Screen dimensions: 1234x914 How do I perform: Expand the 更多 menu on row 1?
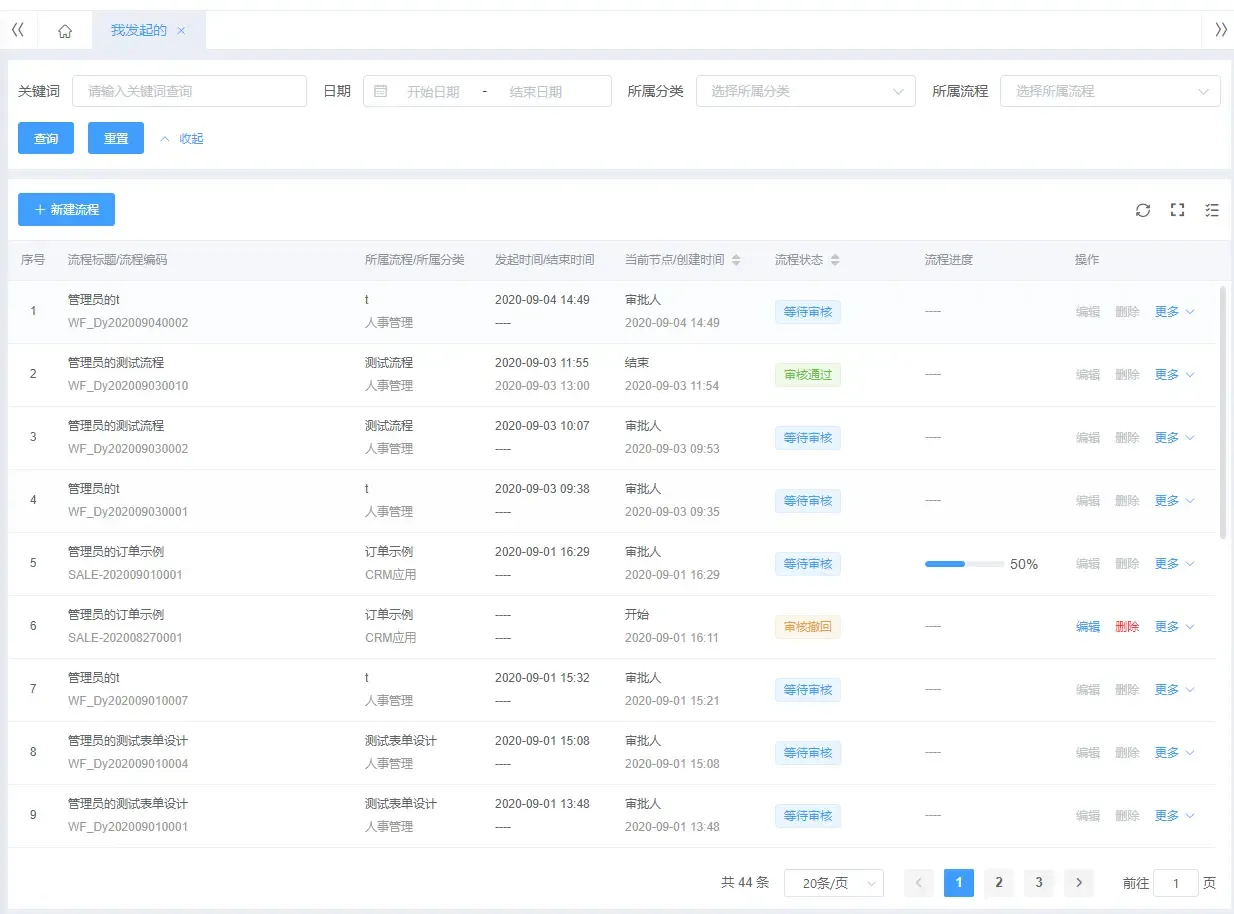click(x=1168, y=311)
